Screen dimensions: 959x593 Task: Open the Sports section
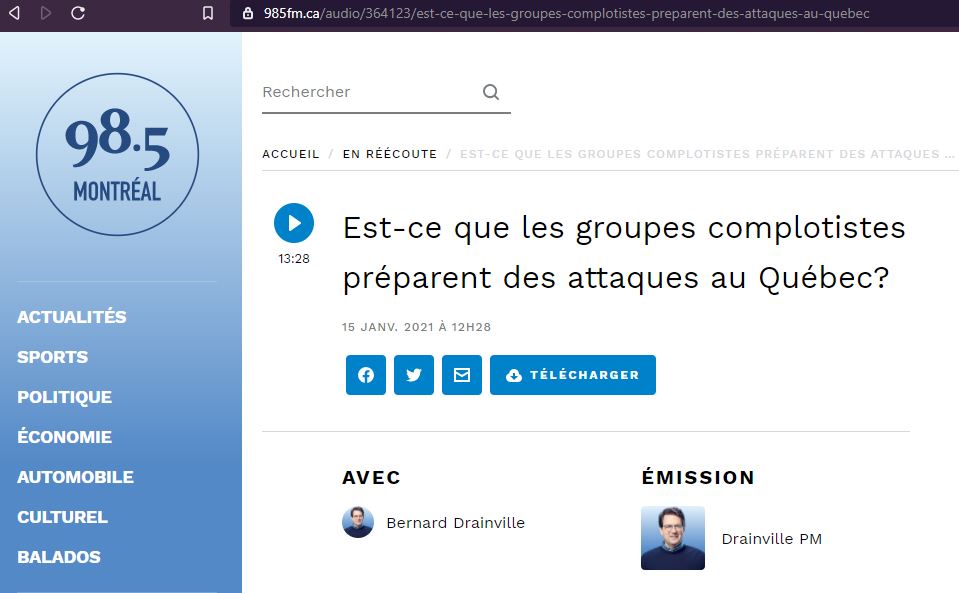(53, 357)
